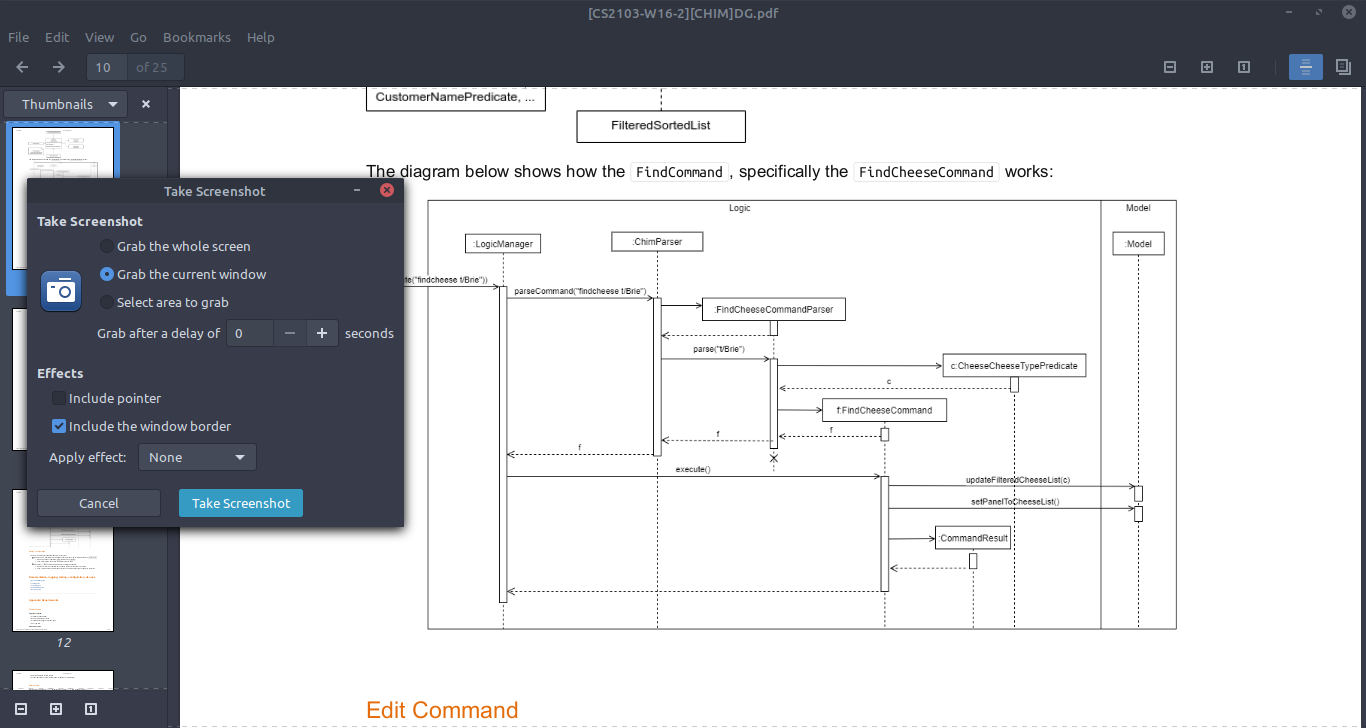Open the Apply effect dropdown showing None
Screen dimensions: 1366x728
(x=197, y=456)
